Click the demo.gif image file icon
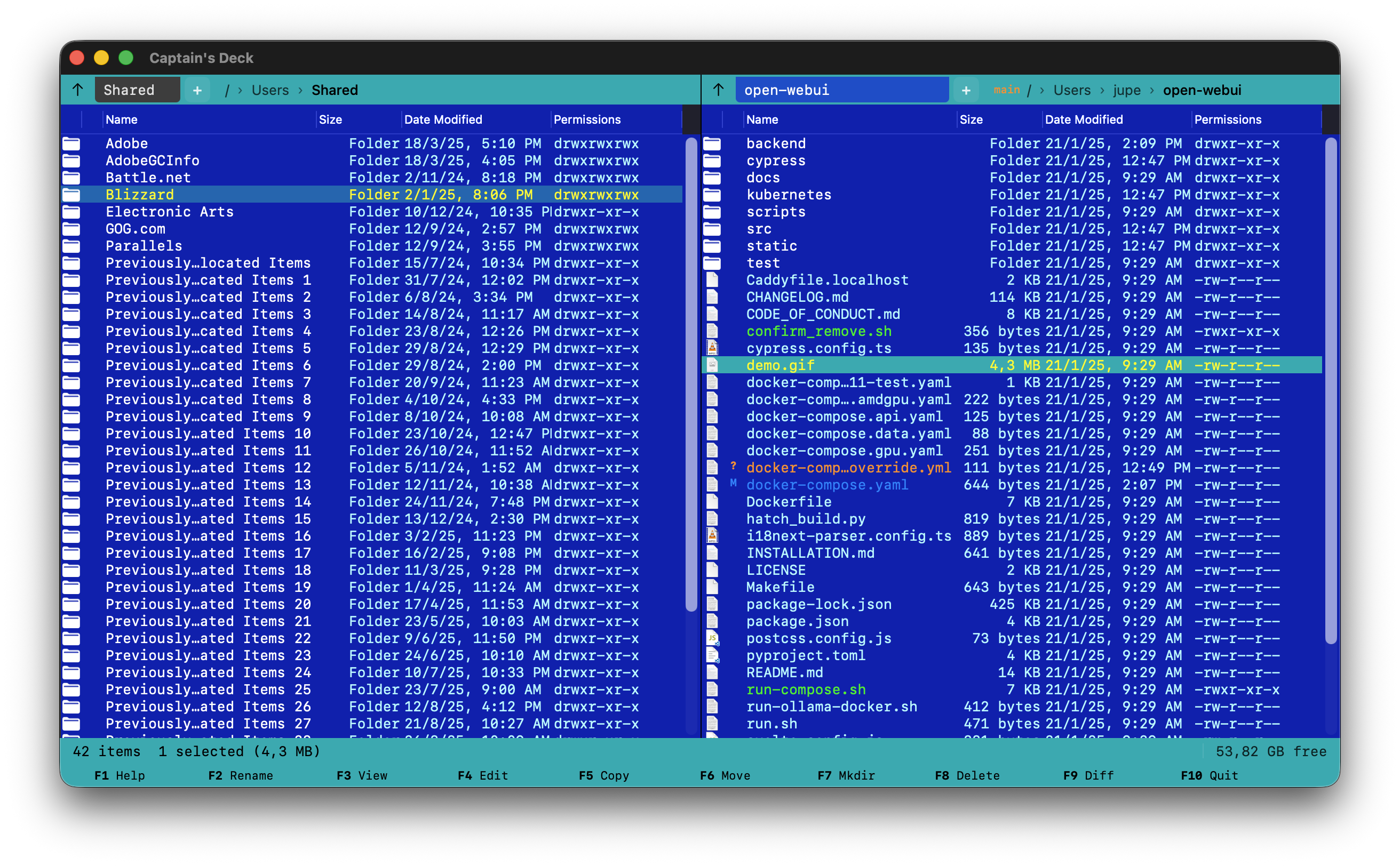1400x866 pixels. pyautogui.click(x=712, y=365)
